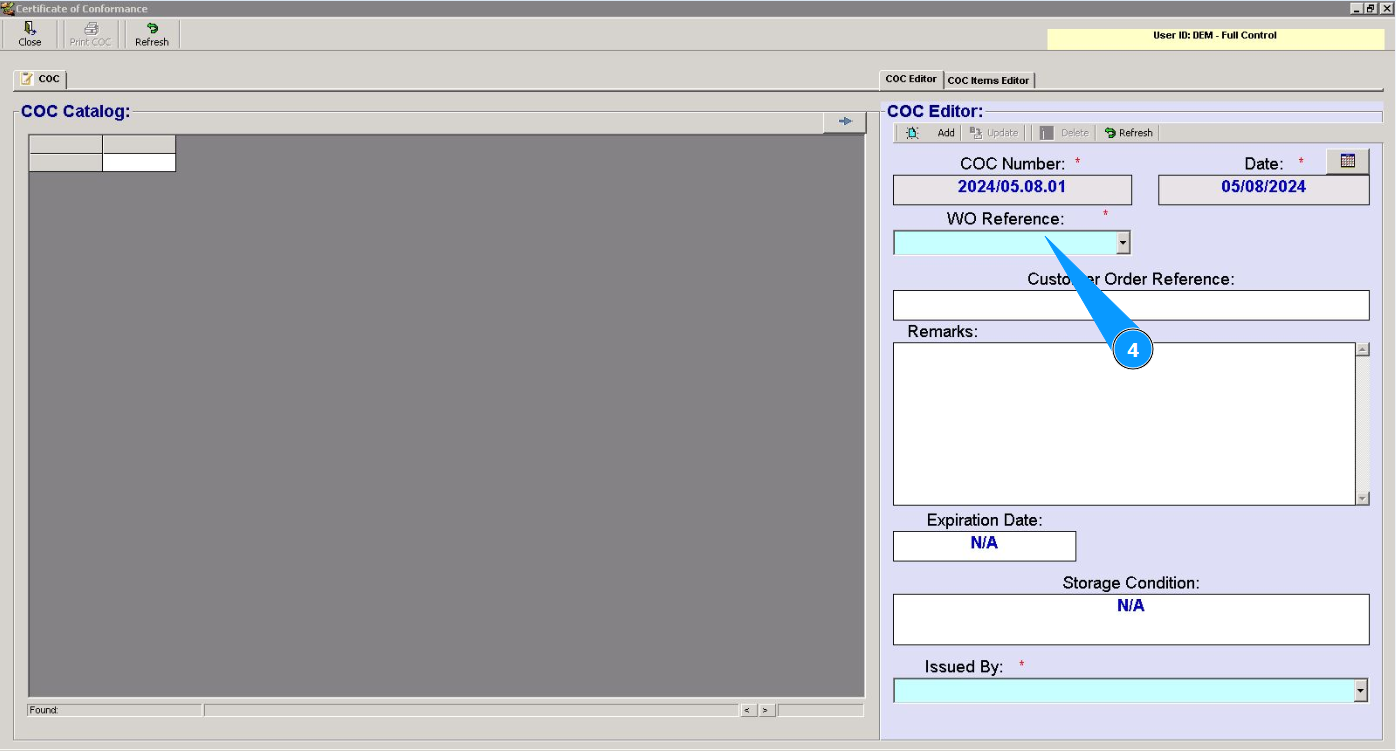Click catalog scroll left arrow
This screenshot has width=1396, height=751.
747,710
